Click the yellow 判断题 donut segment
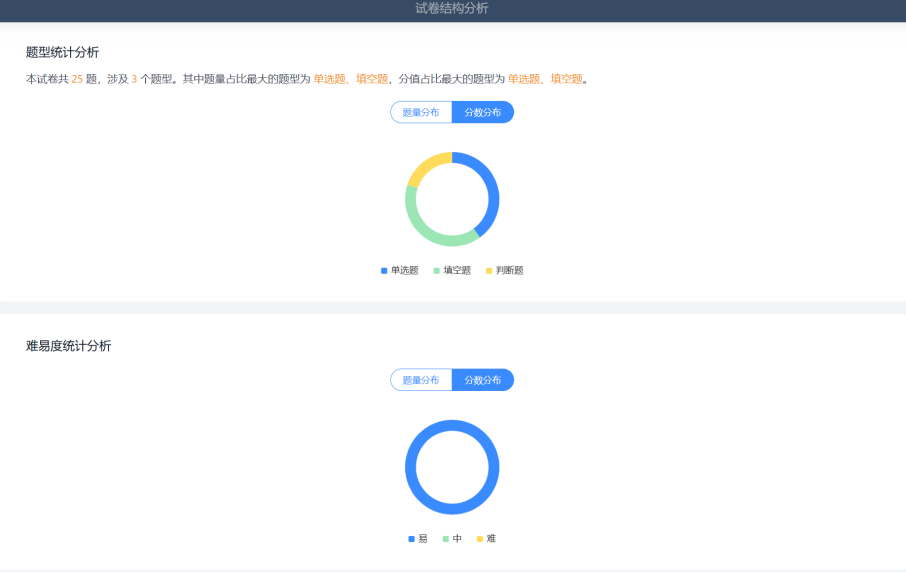This screenshot has width=906, height=572. coord(425,166)
